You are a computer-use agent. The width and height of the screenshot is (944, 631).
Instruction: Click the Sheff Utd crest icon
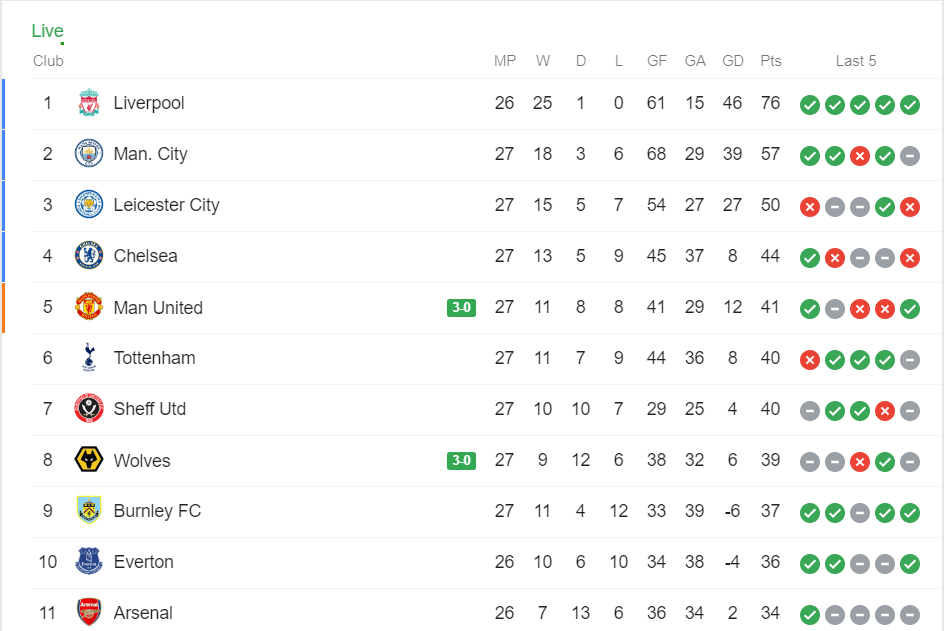click(89, 409)
